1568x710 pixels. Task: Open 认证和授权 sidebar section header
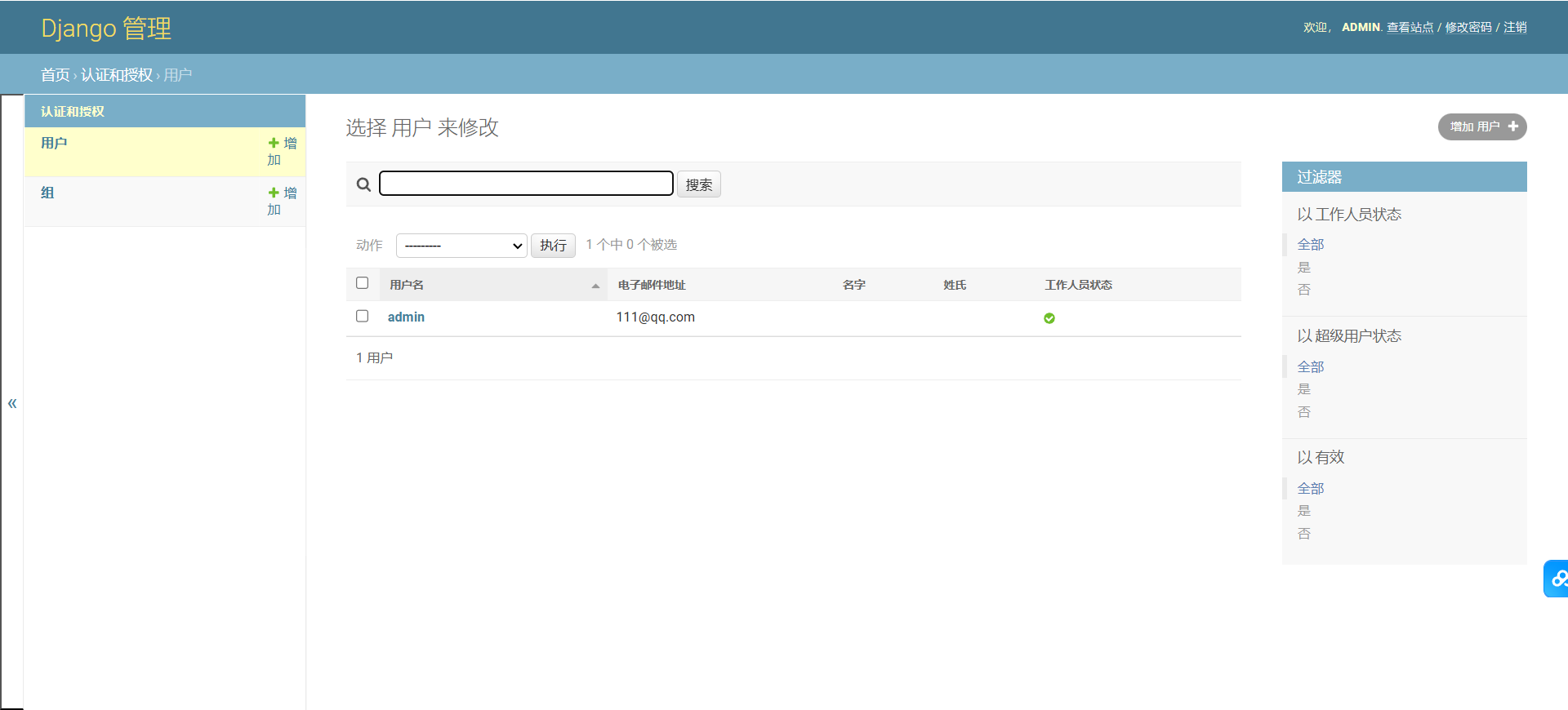(73, 112)
